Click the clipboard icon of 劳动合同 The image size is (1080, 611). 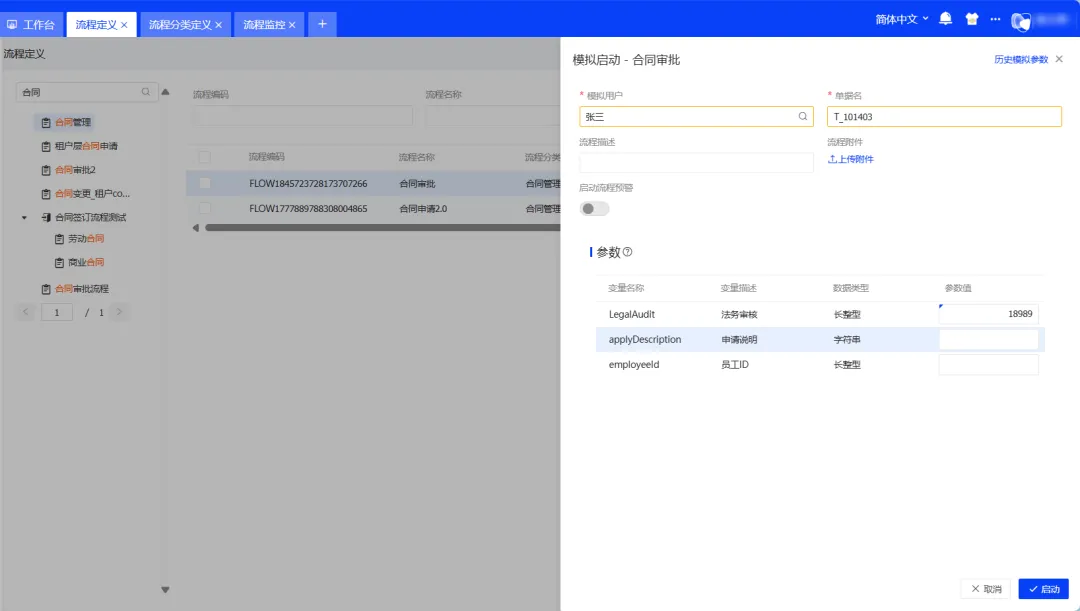click(59, 239)
